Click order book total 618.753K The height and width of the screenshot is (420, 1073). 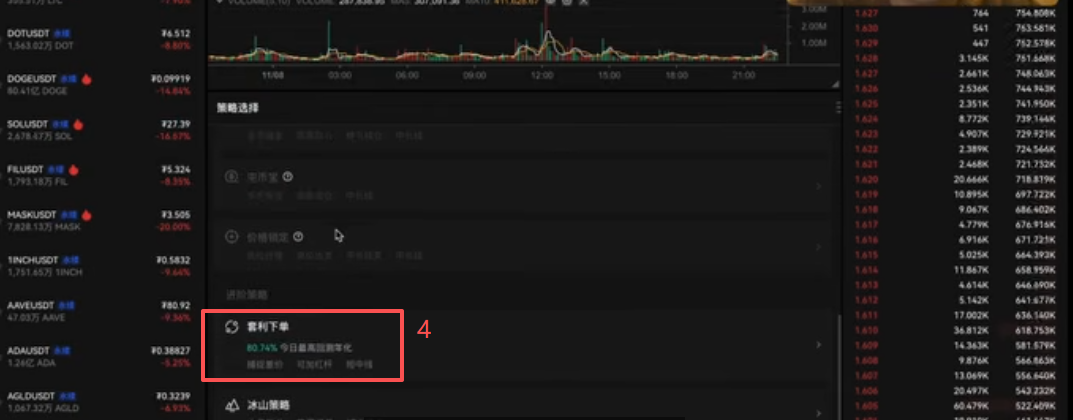(1035, 330)
